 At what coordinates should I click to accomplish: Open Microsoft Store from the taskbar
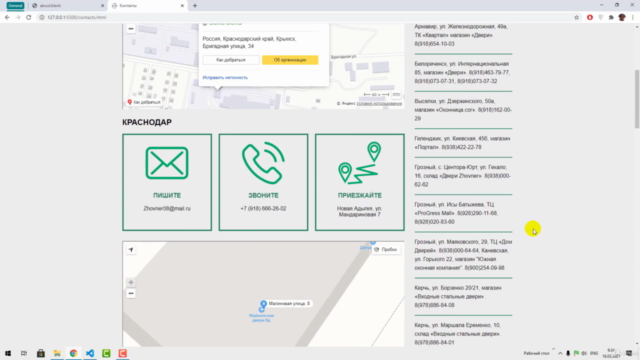(x=41, y=353)
